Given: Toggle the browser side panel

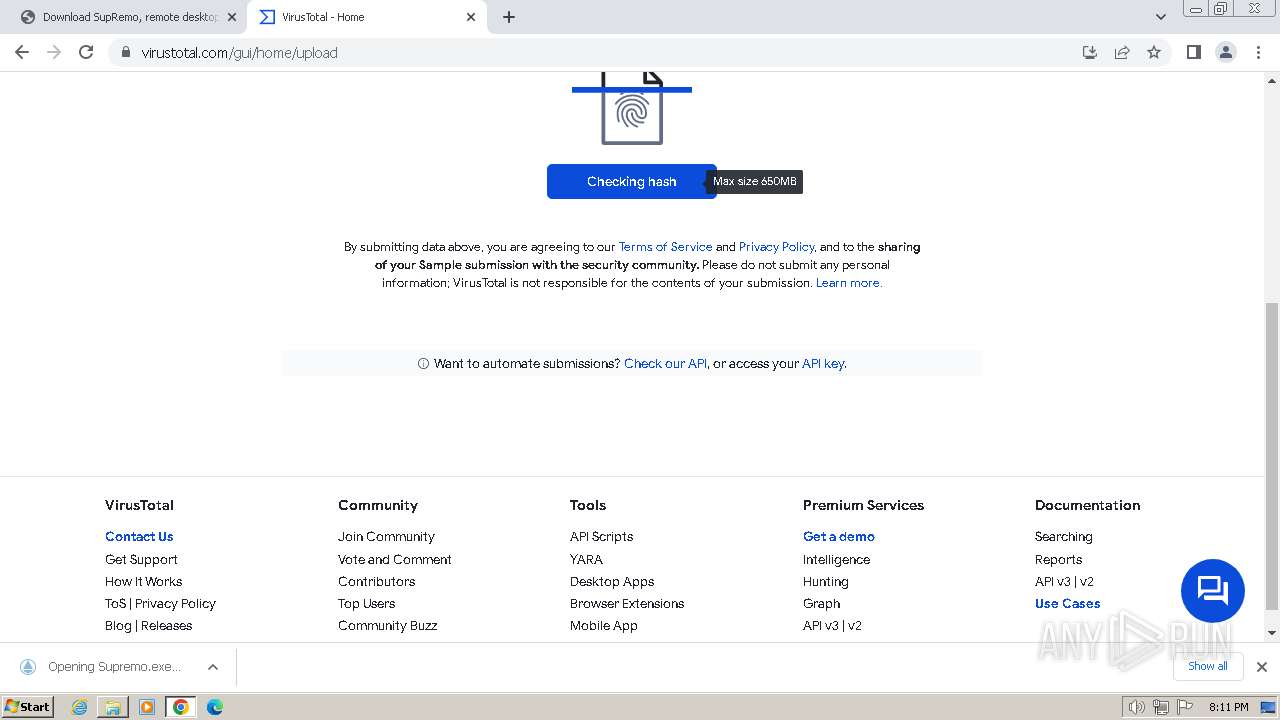Looking at the screenshot, I should pos(1193,52).
